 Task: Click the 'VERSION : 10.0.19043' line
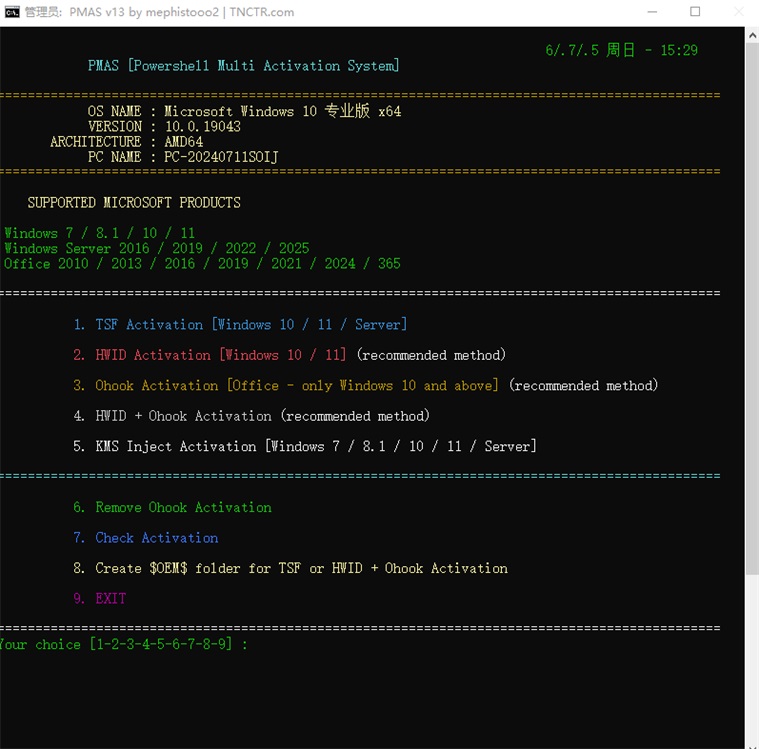tap(164, 126)
